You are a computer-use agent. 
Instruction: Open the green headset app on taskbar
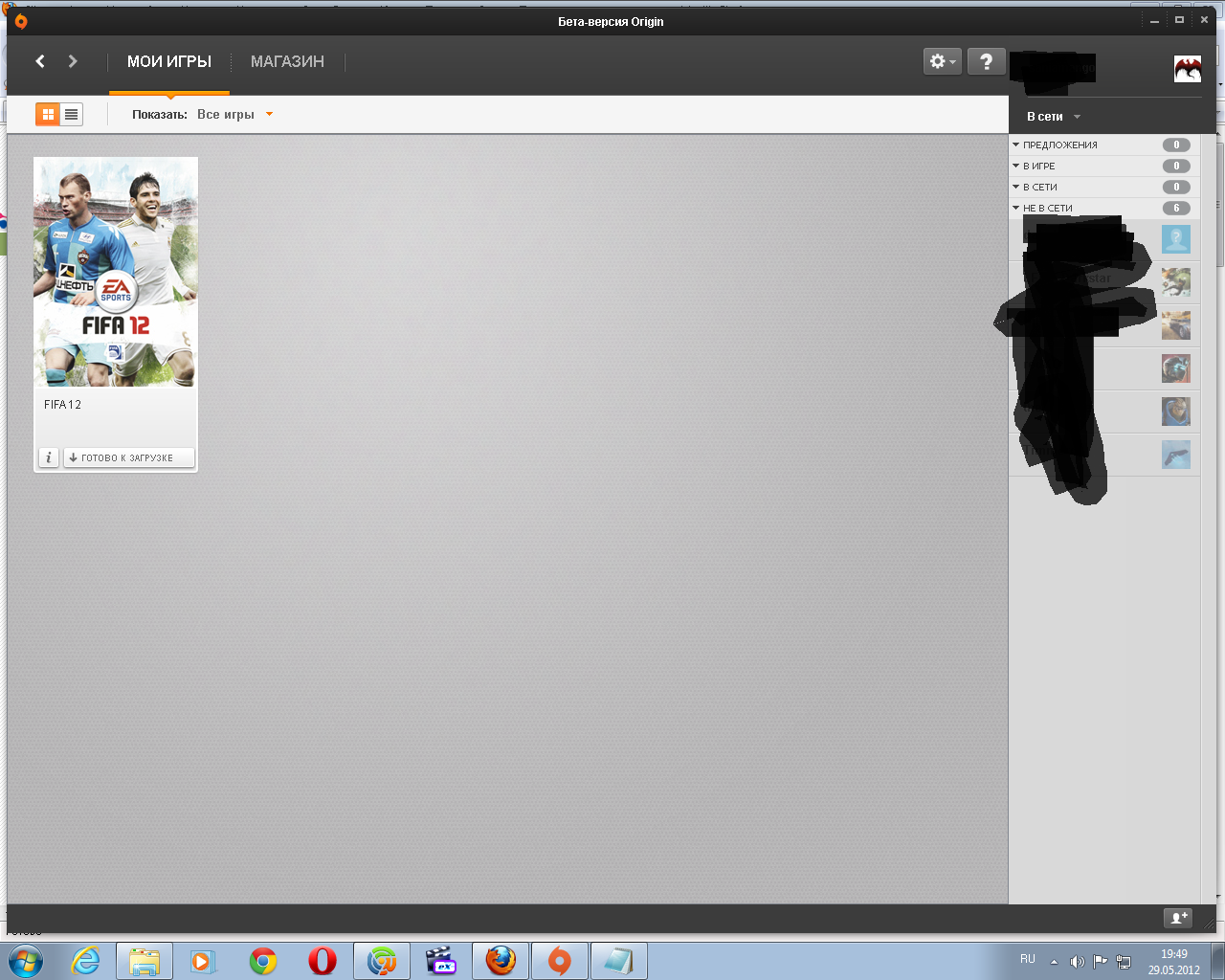(x=382, y=961)
